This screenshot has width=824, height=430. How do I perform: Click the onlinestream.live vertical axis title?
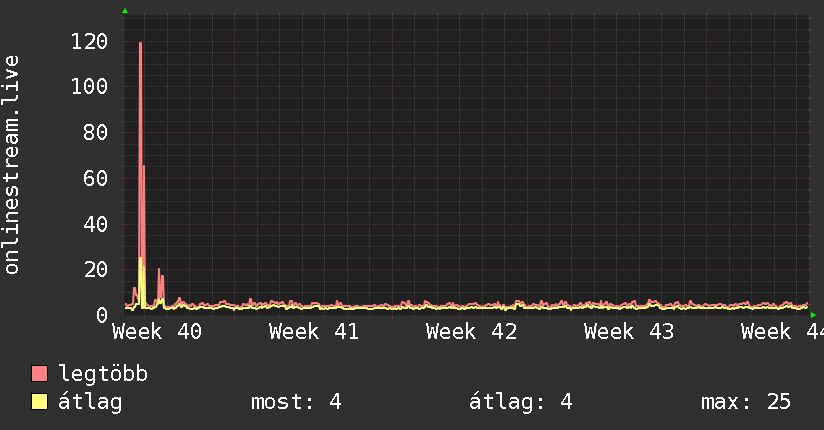coord(11,165)
